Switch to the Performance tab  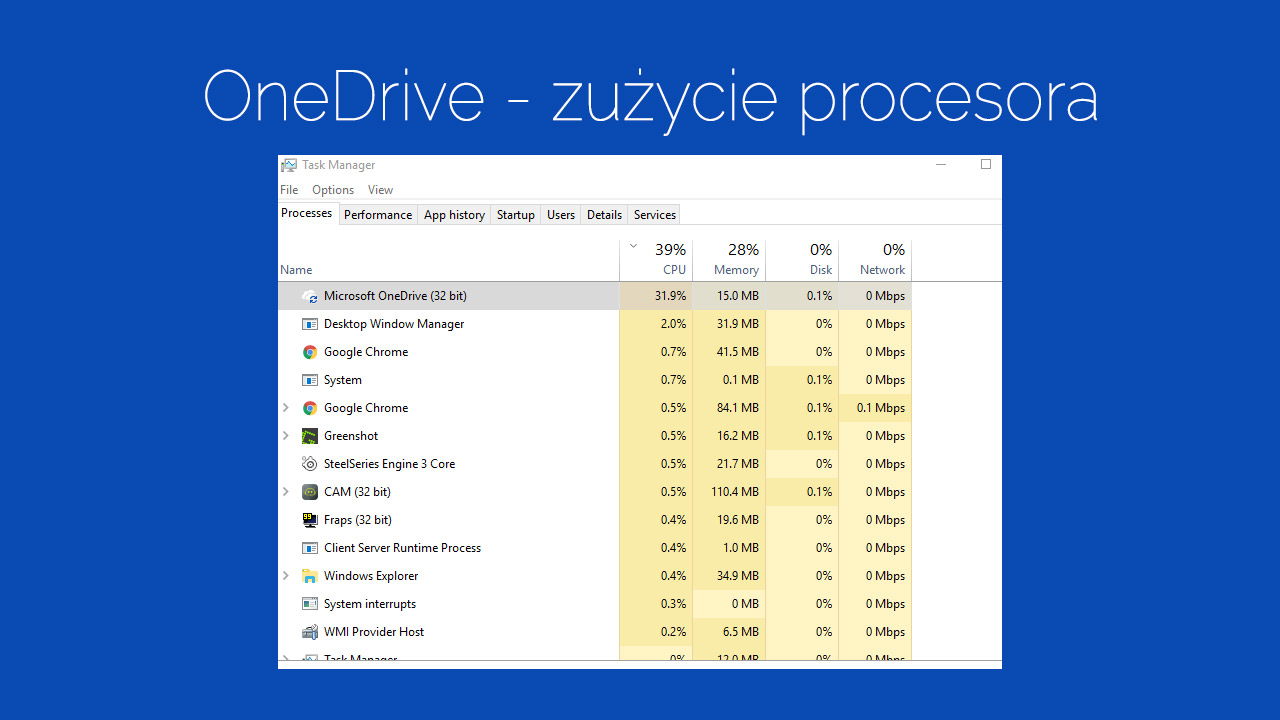click(378, 215)
